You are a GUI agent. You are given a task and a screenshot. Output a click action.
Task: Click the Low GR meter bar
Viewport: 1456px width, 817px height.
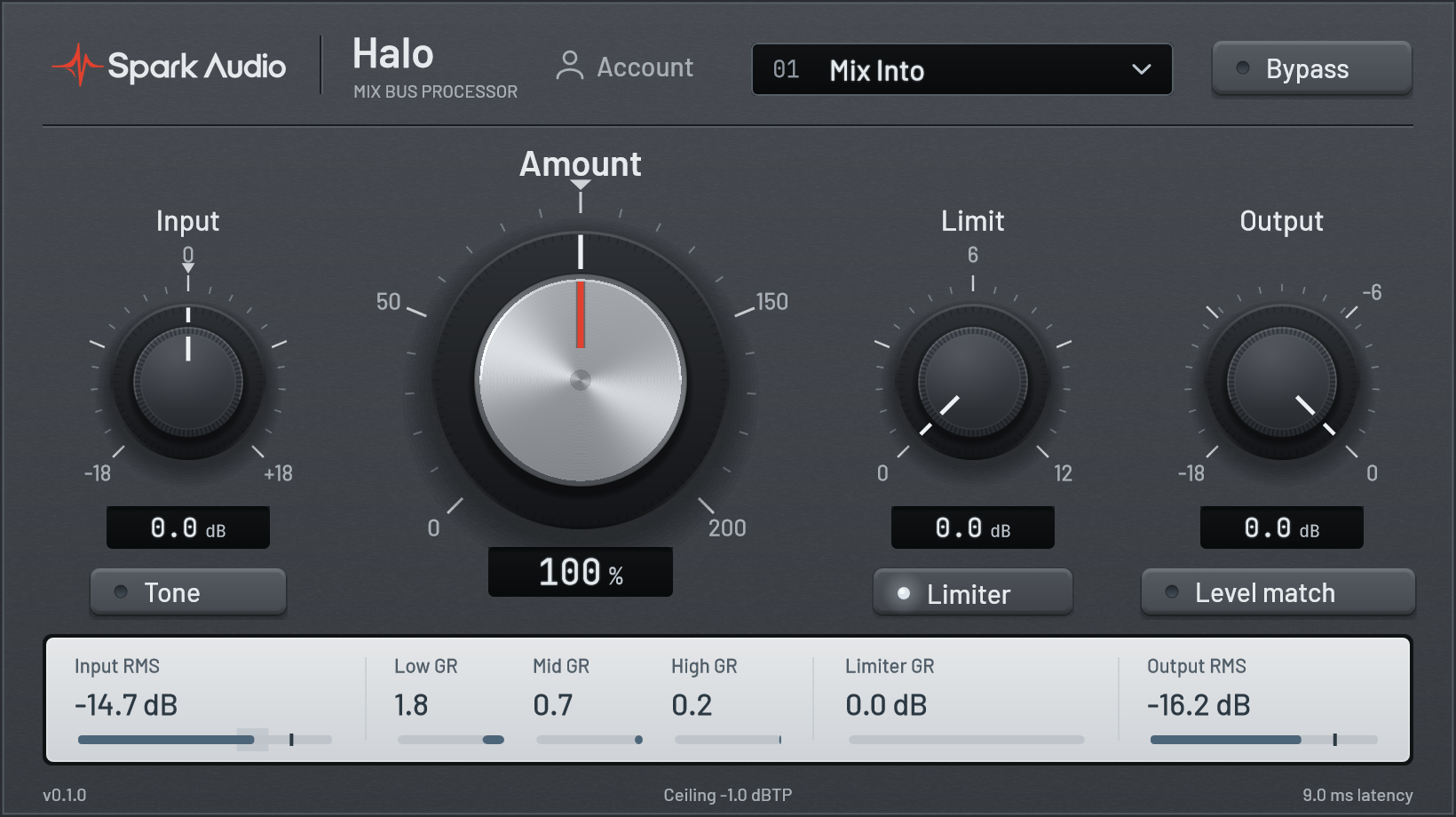pos(451,739)
